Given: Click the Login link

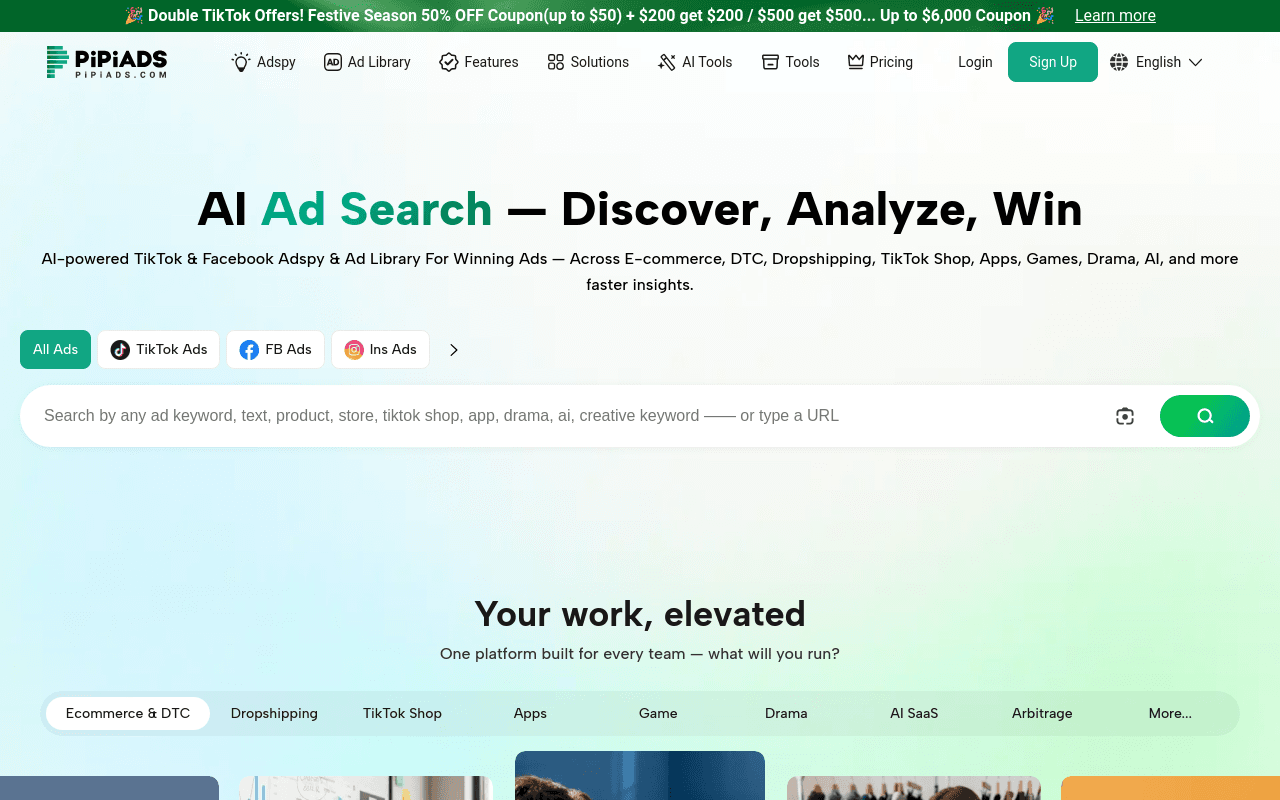Looking at the screenshot, I should coord(975,62).
